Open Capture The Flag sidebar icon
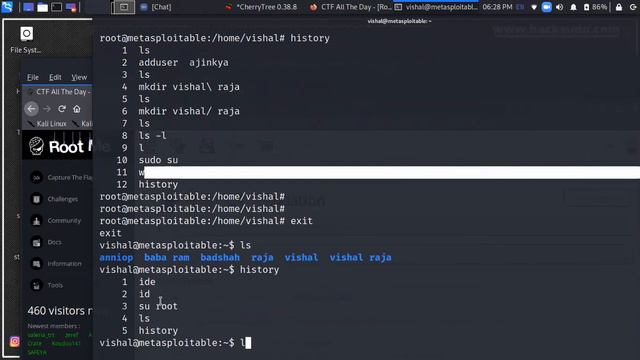 (37, 178)
